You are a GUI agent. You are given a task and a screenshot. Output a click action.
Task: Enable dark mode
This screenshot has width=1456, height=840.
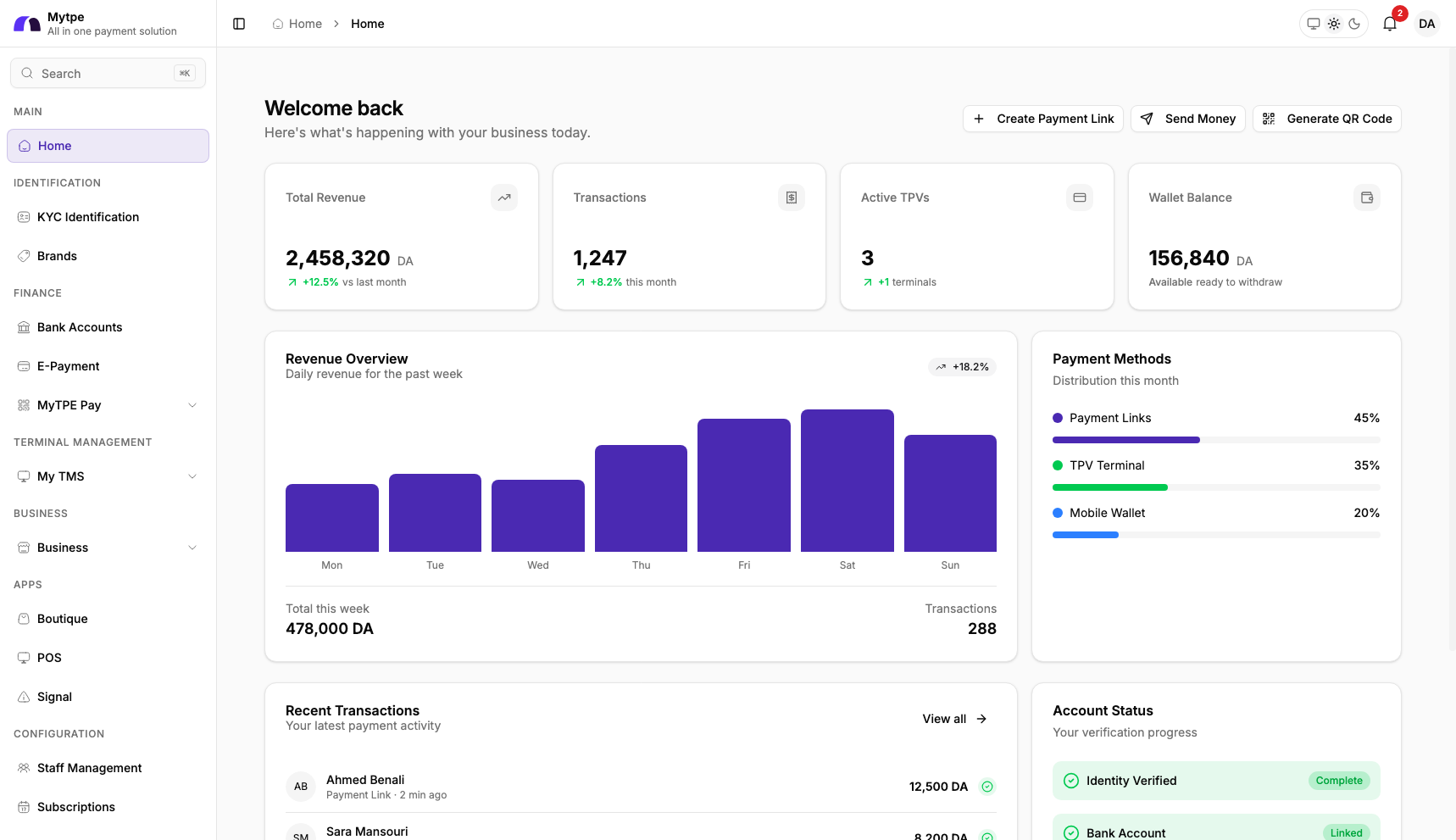point(1353,24)
